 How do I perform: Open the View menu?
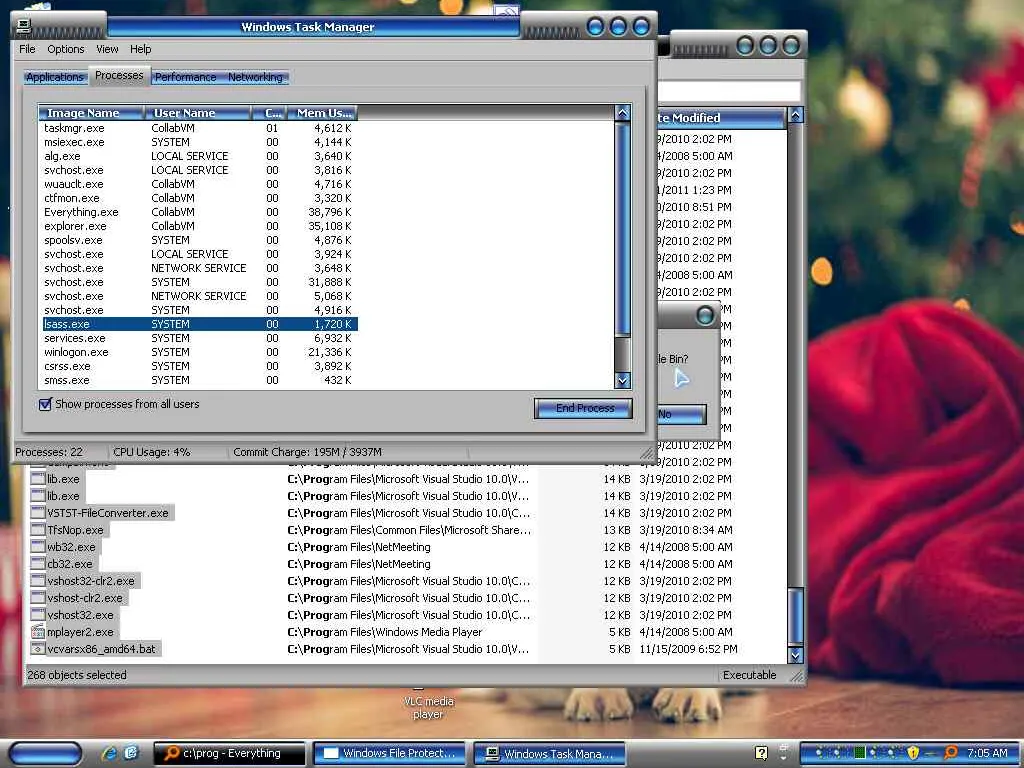coord(107,49)
